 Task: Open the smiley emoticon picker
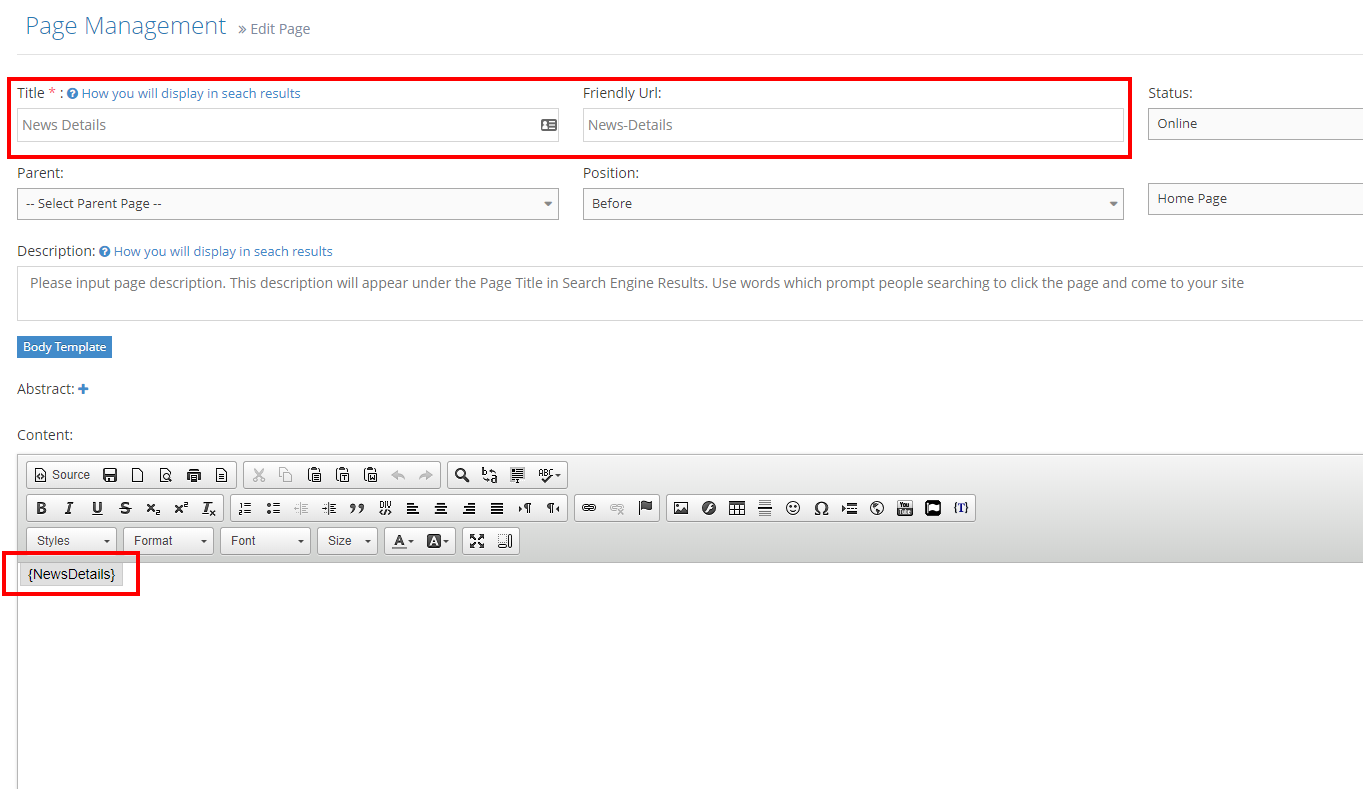pyautogui.click(x=793, y=508)
